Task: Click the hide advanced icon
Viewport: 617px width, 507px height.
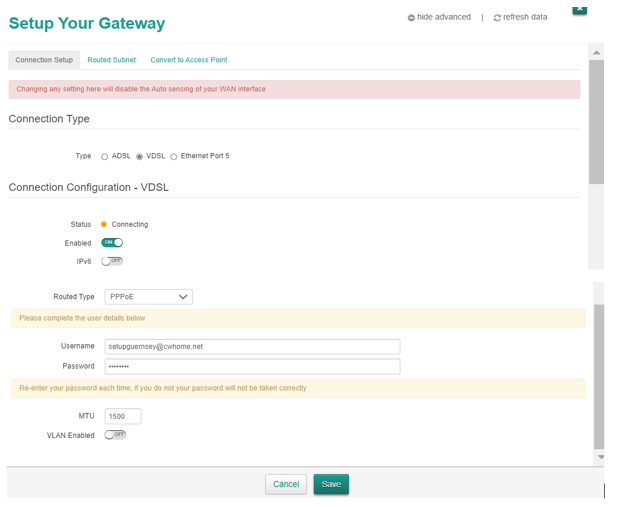Action: [411, 18]
